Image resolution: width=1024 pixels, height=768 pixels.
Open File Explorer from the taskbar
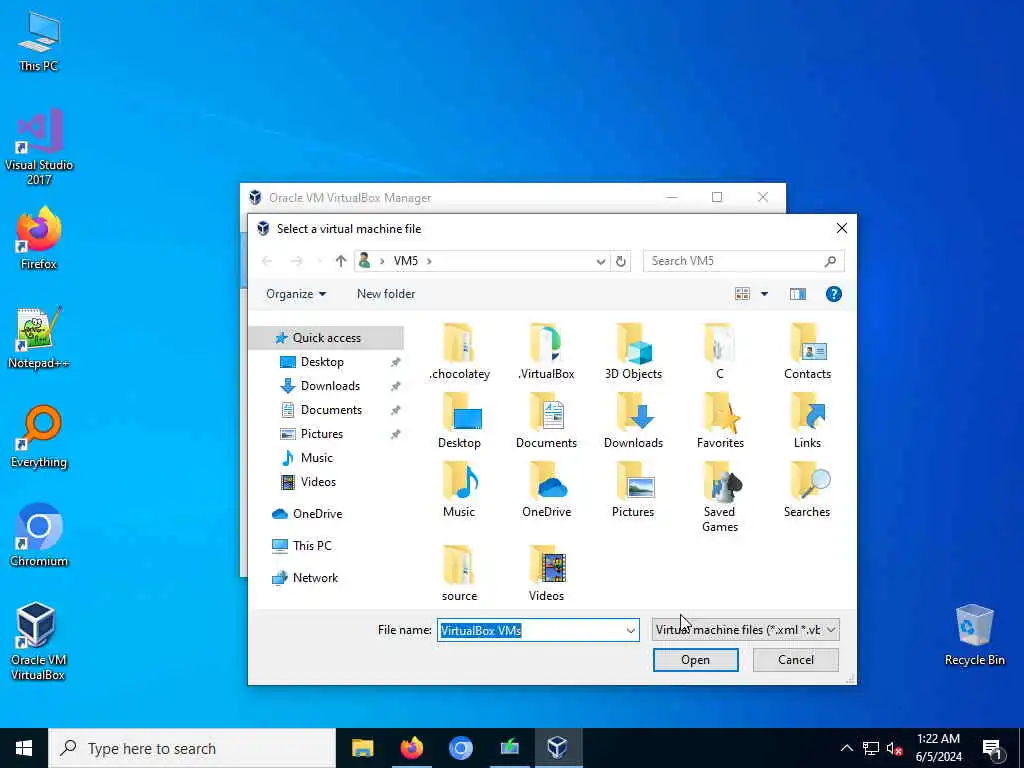click(362, 748)
